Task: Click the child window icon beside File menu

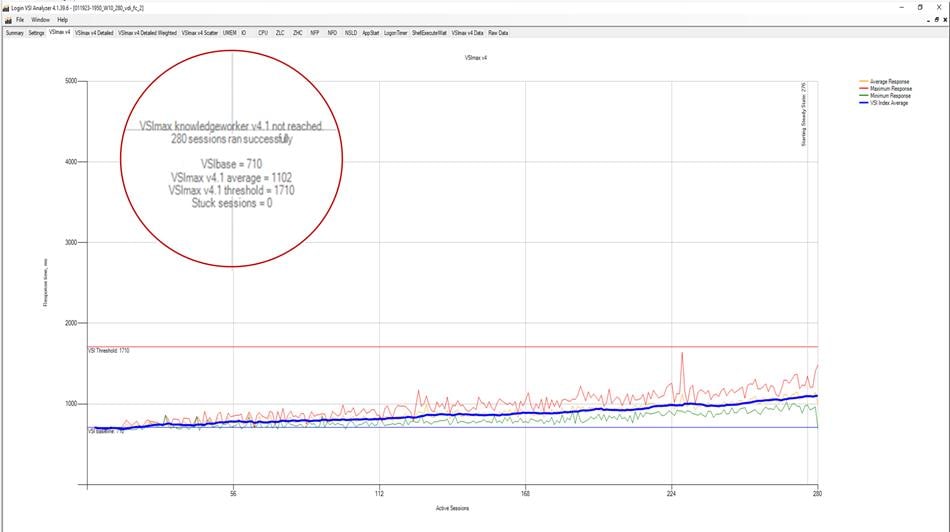Action: click(x=8, y=20)
